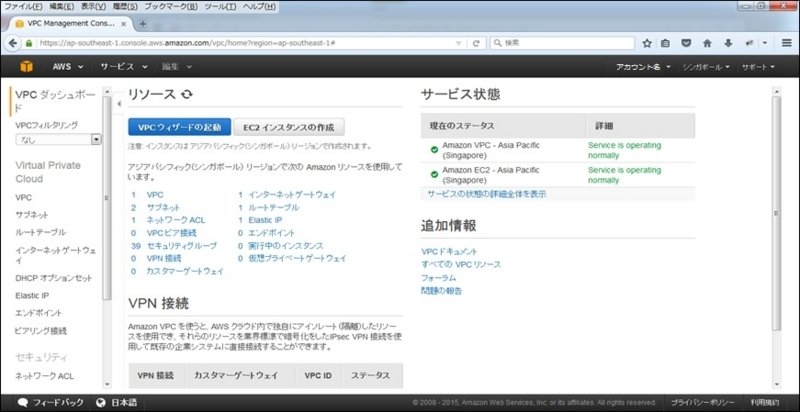The image size is (800, 412).
Task: Click the bookmark star icon
Action: click(x=648, y=43)
